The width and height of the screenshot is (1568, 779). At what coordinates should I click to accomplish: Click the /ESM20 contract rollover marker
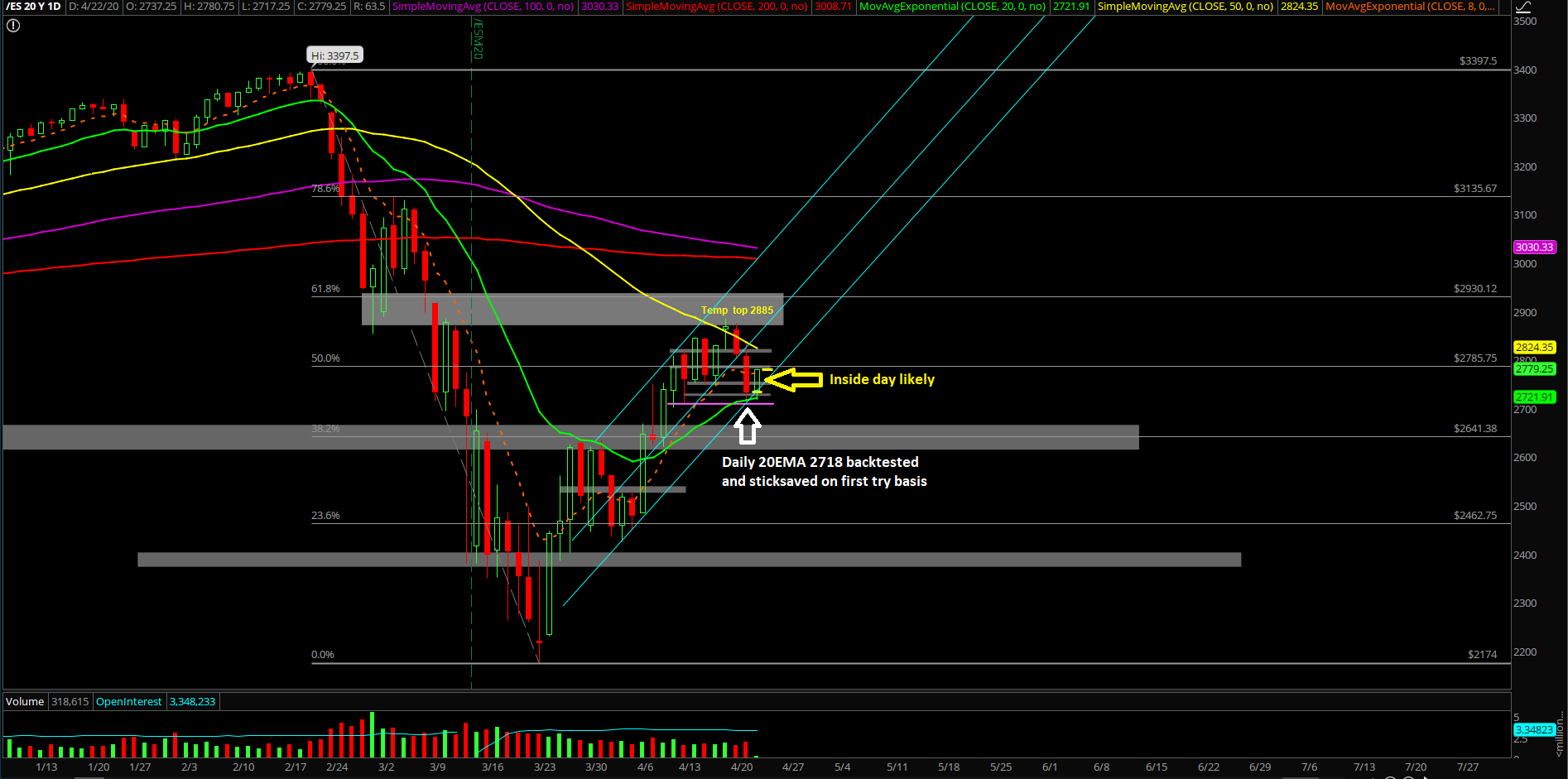478,39
